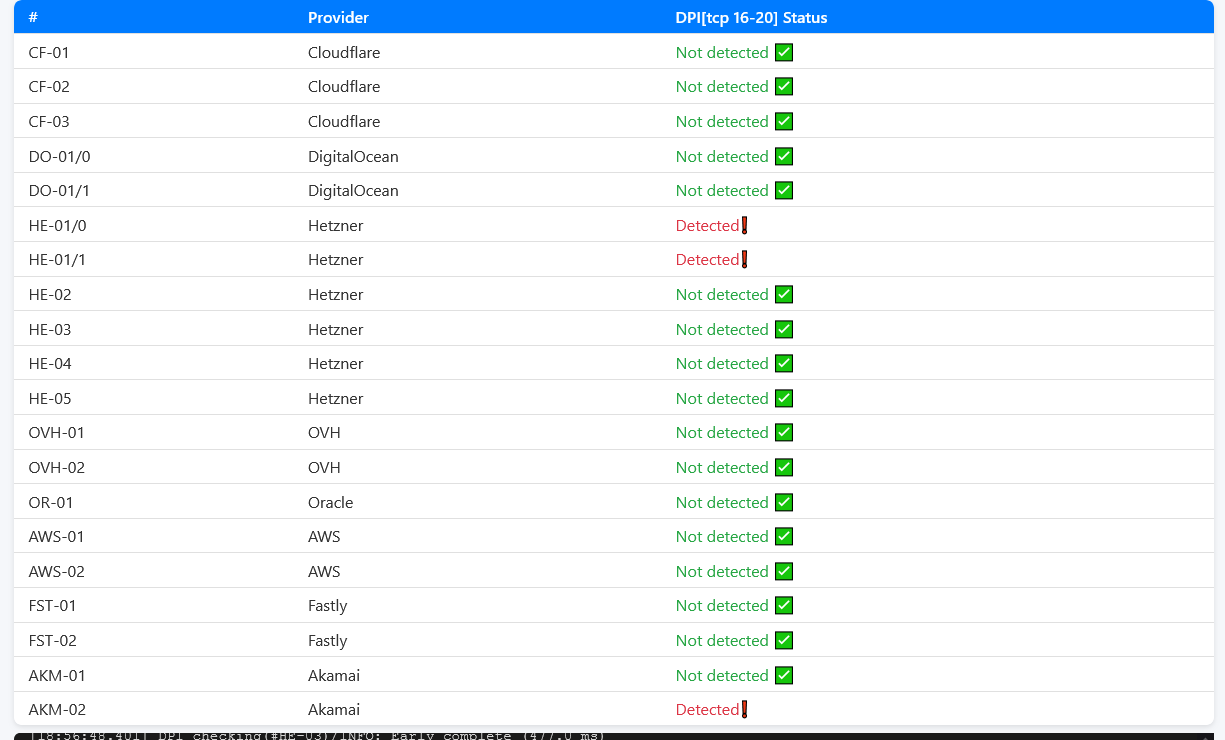Click the green checkmark in the OR-01 row
Viewport: 1225px width, 740px height.
click(x=784, y=502)
